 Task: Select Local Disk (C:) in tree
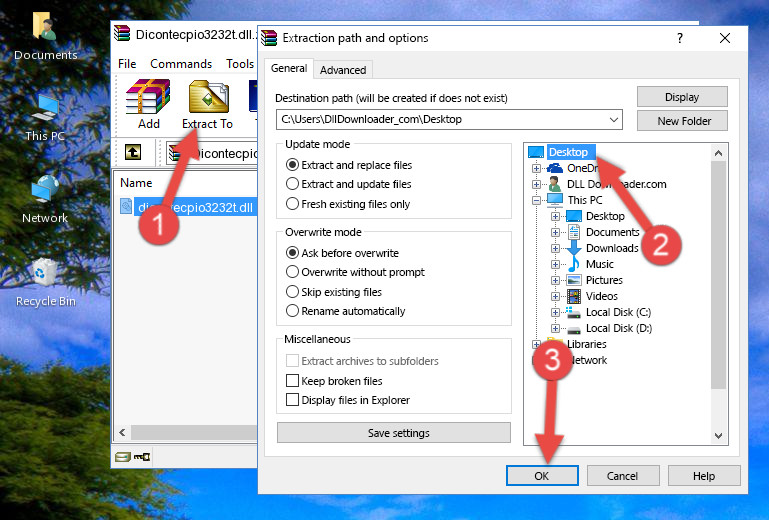tap(618, 312)
